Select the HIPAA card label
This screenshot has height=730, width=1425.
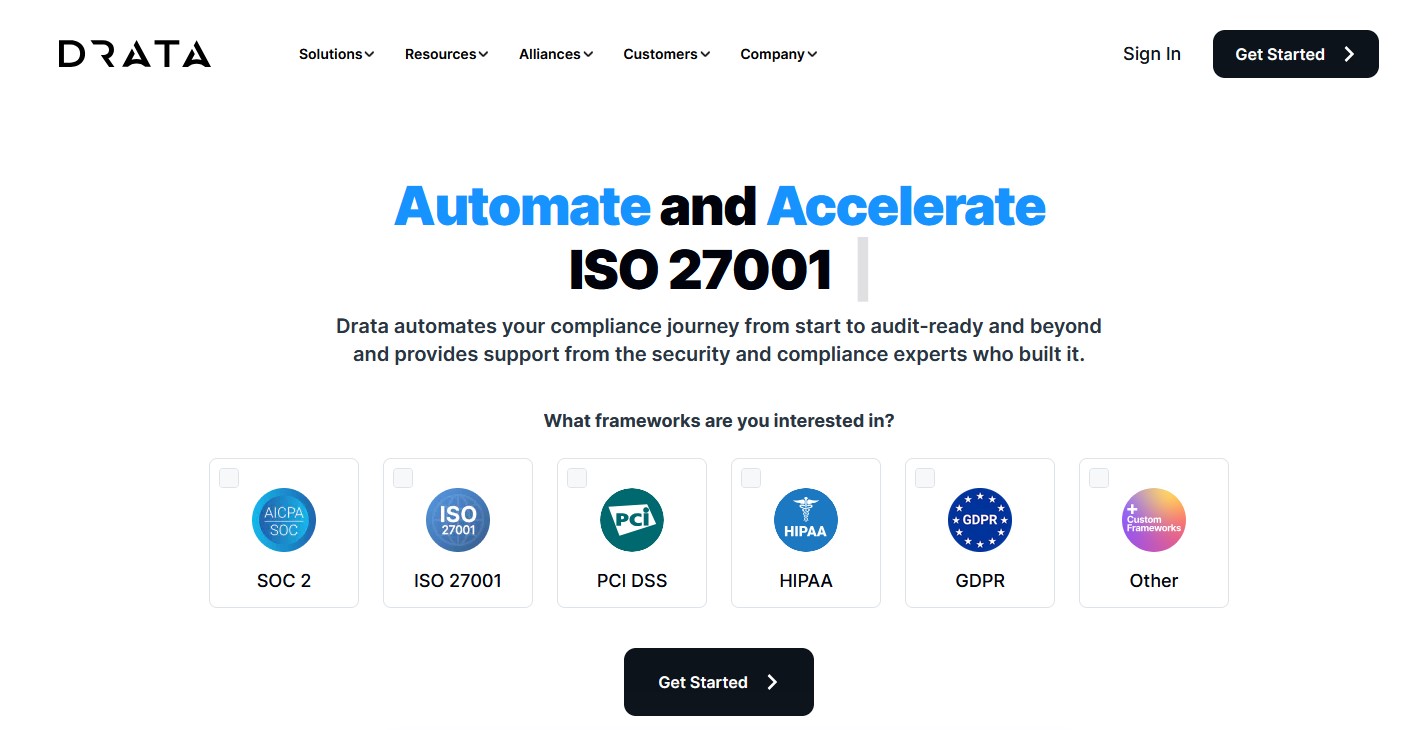(806, 581)
